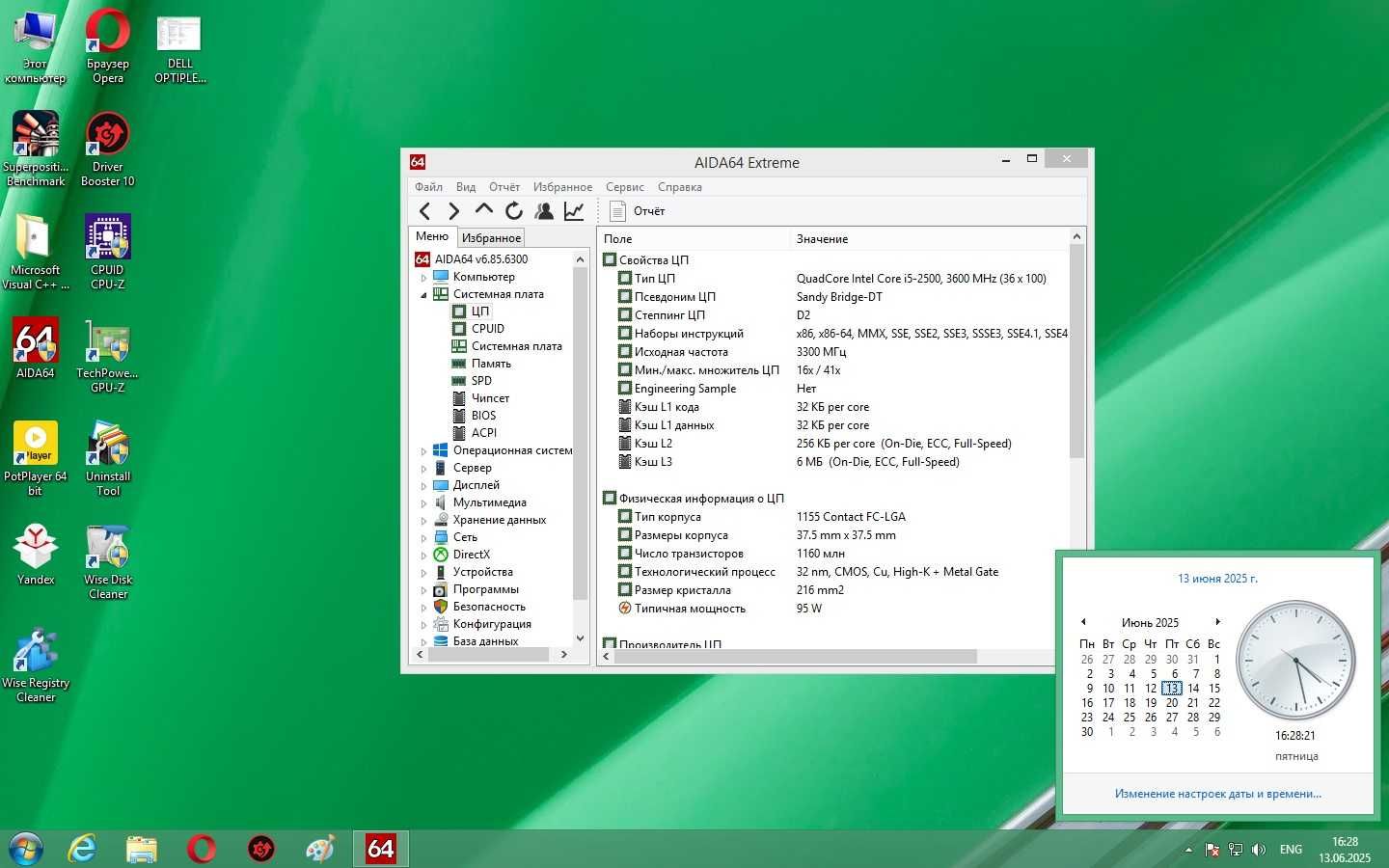The height and width of the screenshot is (868, 1389).
Task: Expand the Хранение данных node
Action: (x=423, y=521)
